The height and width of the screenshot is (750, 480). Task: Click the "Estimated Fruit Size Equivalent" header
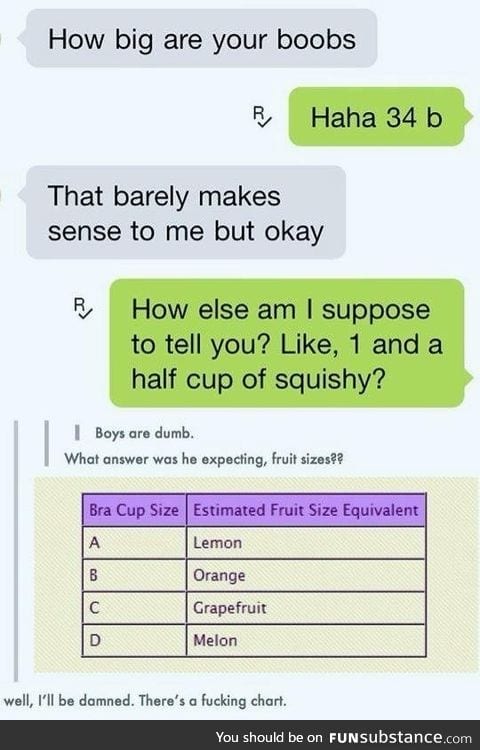(306, 510)
